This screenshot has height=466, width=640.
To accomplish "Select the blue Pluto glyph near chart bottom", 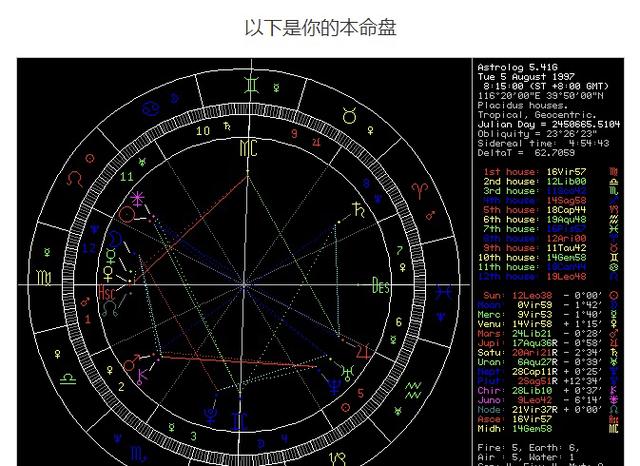I will [211, 413].
